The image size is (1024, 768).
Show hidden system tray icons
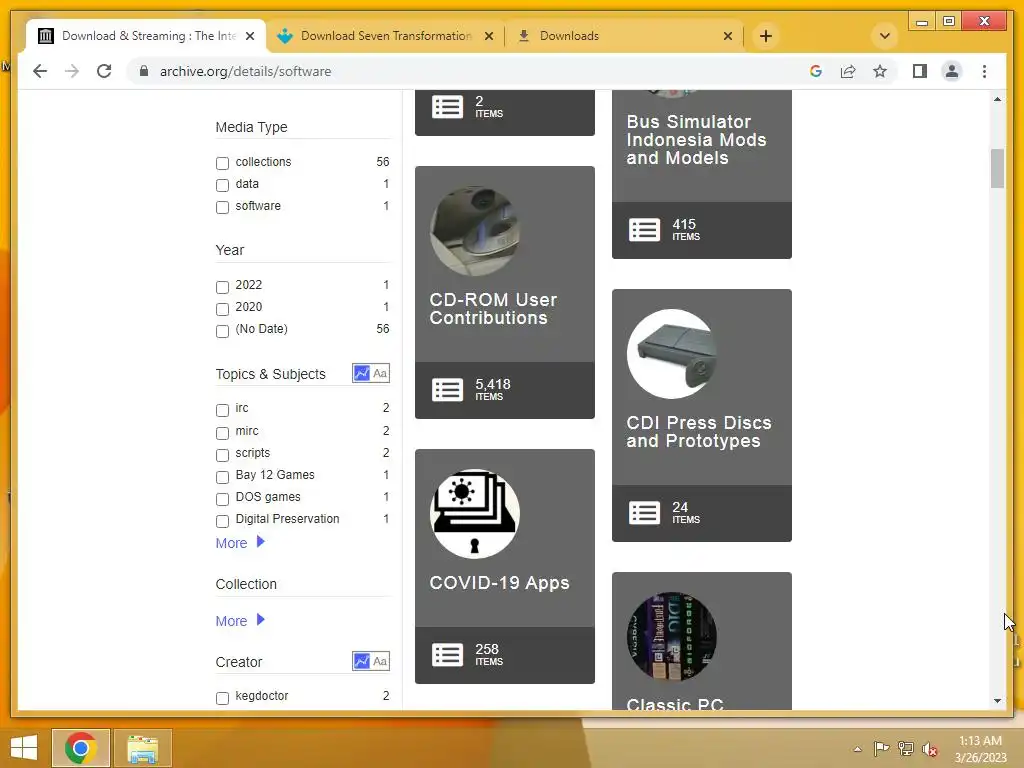[857, 749]
